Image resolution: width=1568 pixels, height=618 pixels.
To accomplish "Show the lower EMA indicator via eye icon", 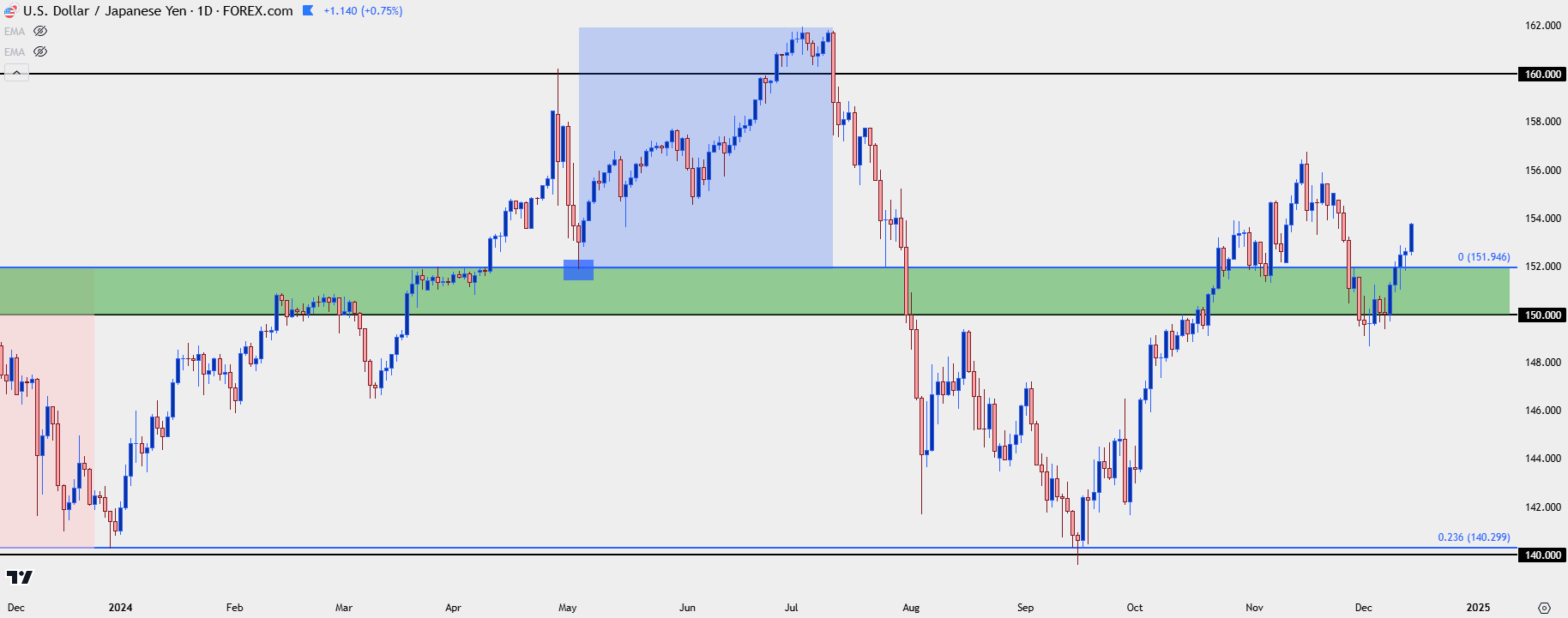I will [x=40, y=51].
